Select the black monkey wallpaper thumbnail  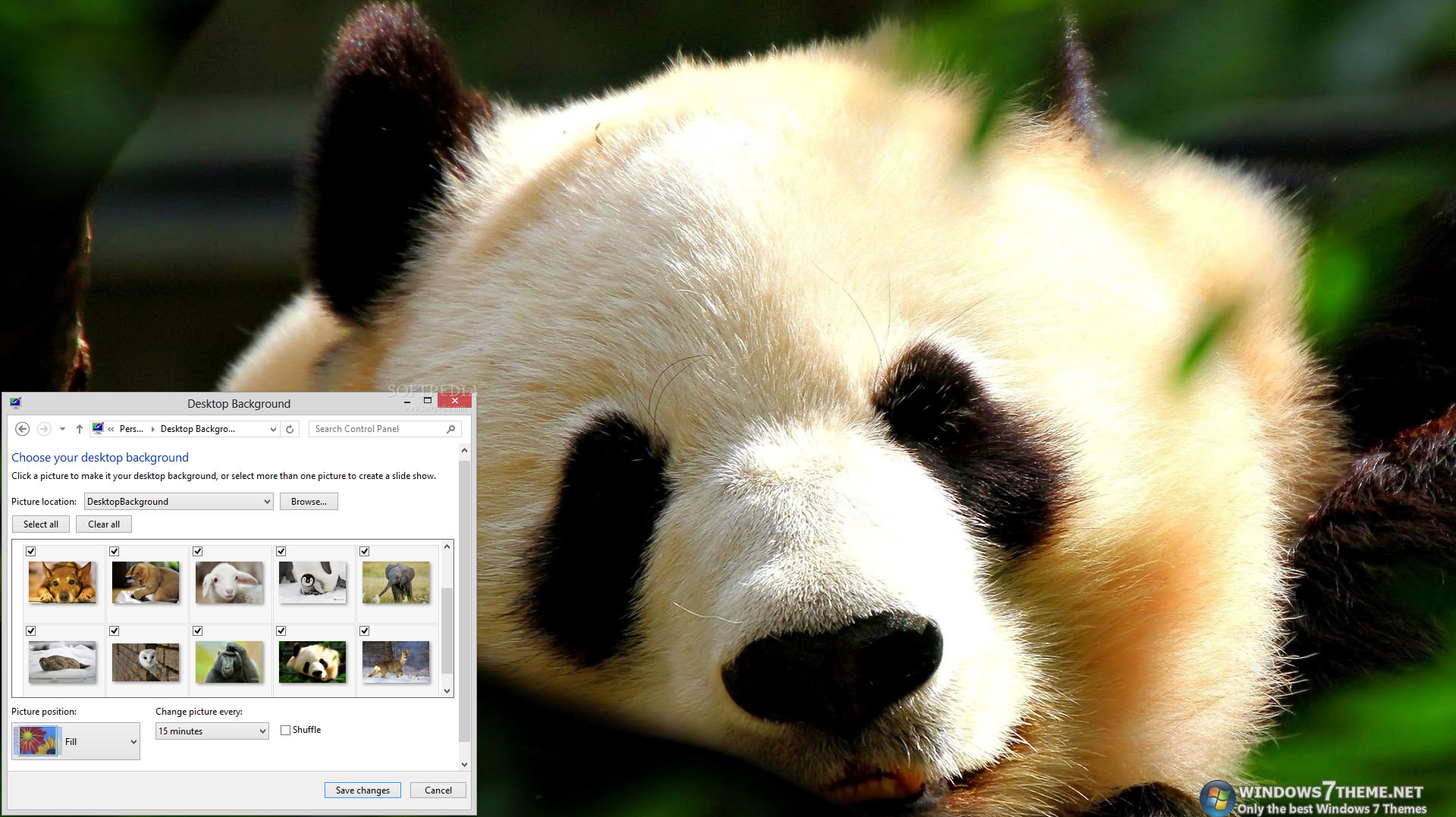pyautogui.click(x=229, y=662)
